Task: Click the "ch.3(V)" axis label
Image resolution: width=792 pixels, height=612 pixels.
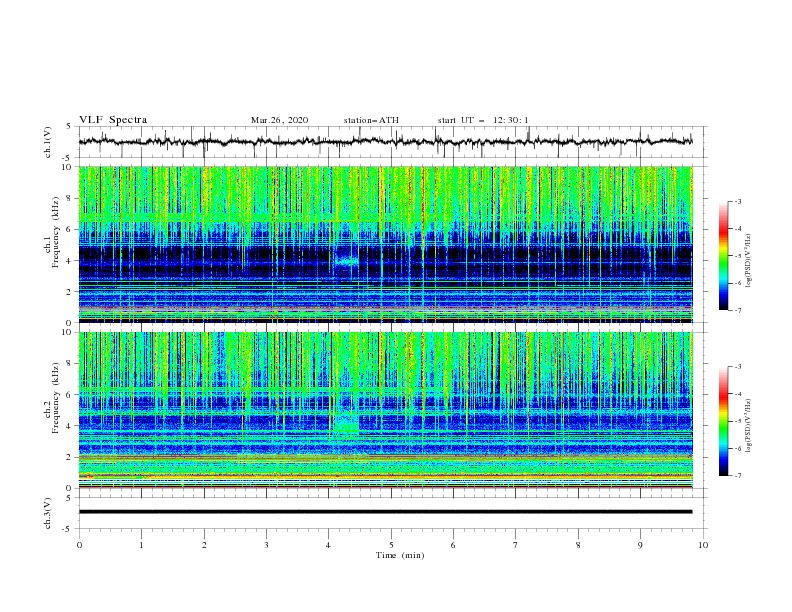Action: 48,513
